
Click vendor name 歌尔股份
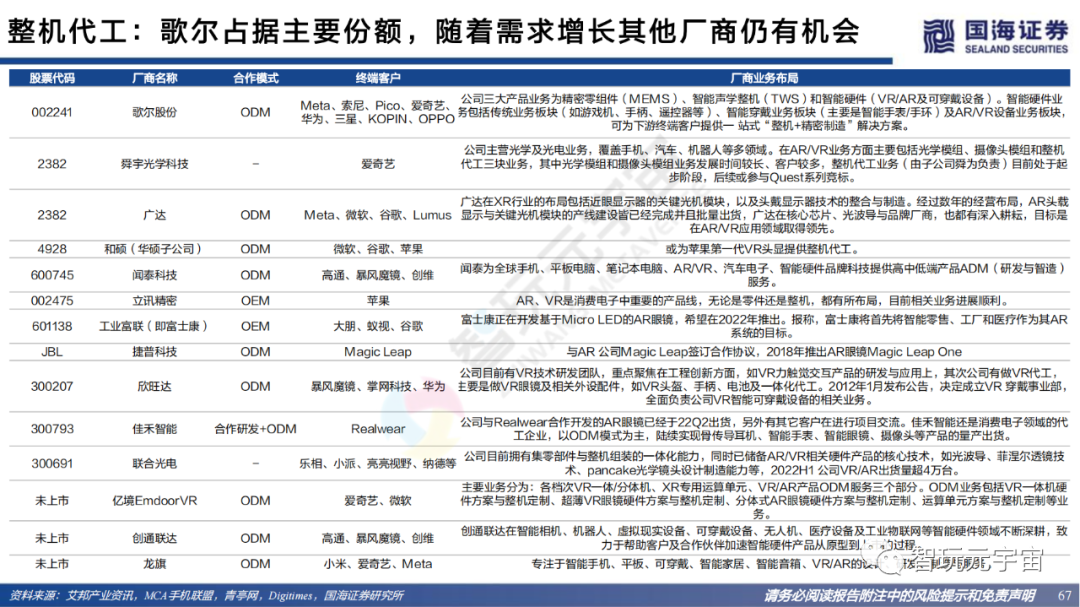click(154, 112)
